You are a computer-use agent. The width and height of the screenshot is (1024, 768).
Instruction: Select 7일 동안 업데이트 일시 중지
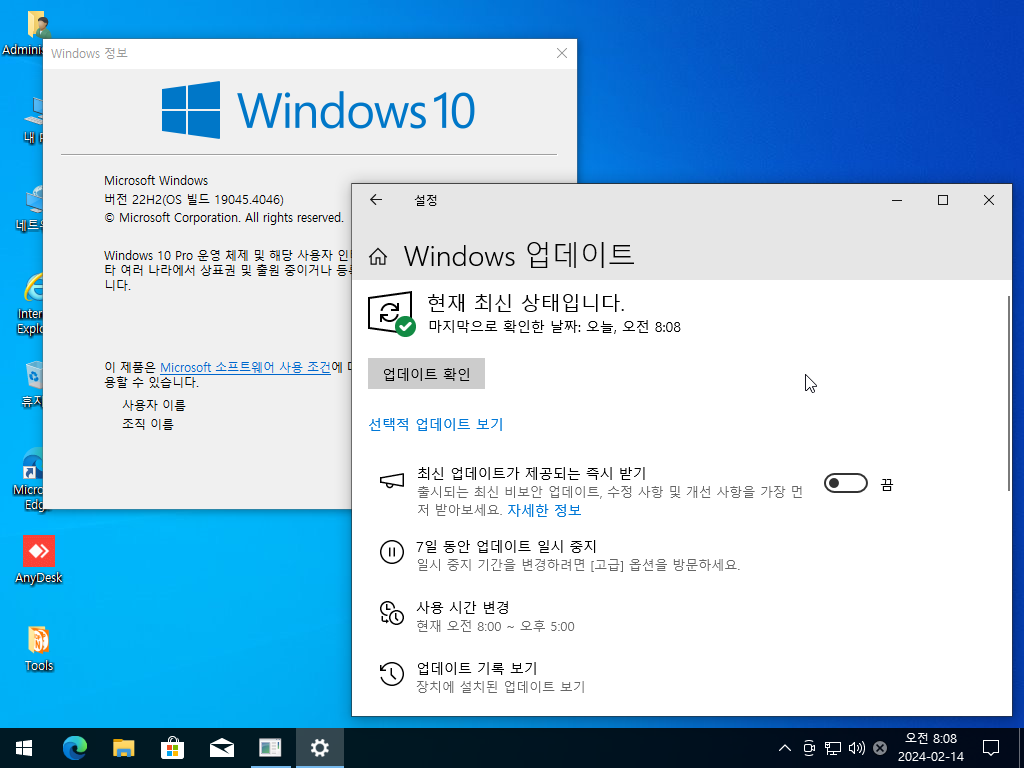(x=506, y=546)
